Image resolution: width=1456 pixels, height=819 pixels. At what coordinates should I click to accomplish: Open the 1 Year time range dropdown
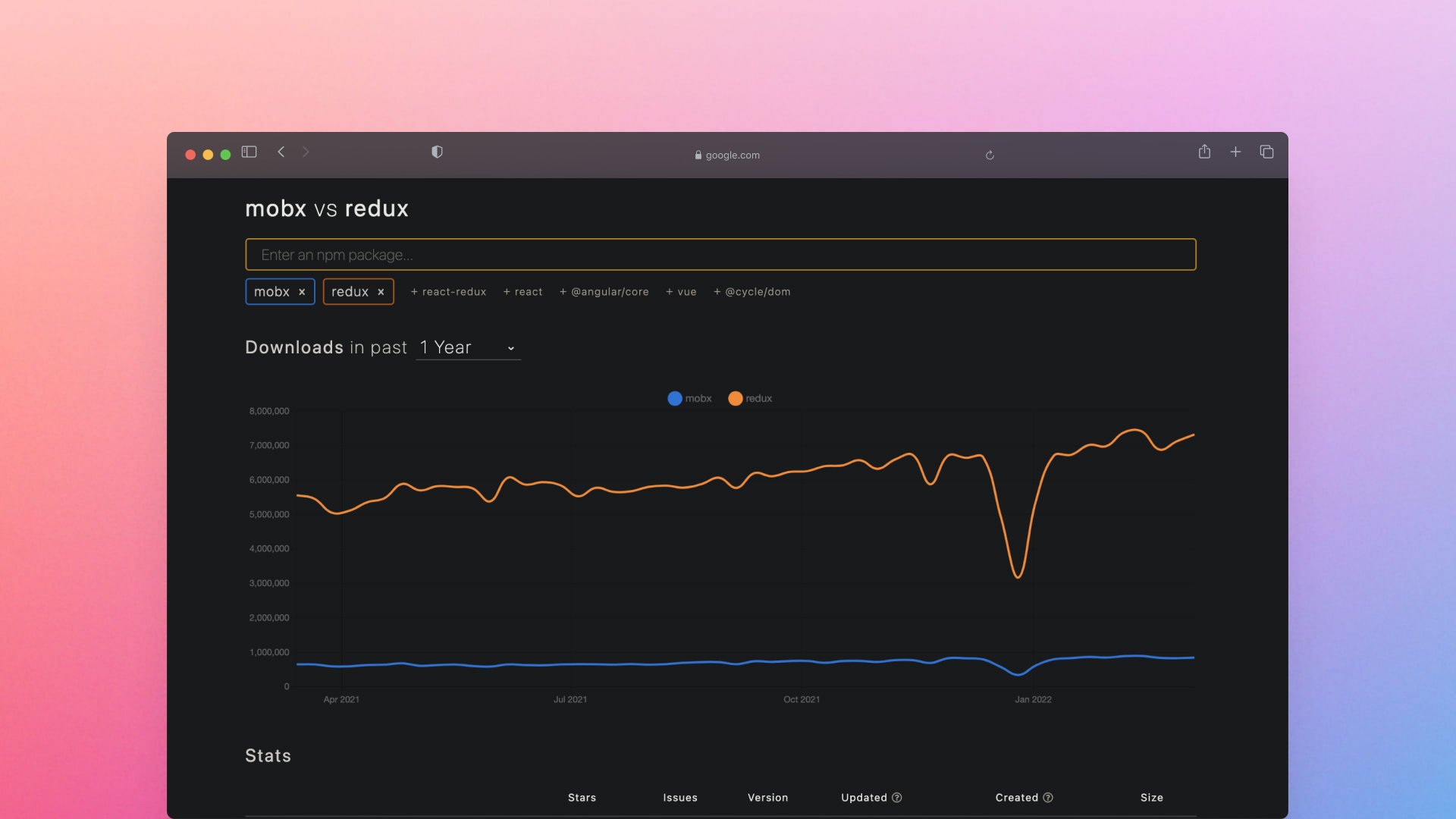pos(468,347)
